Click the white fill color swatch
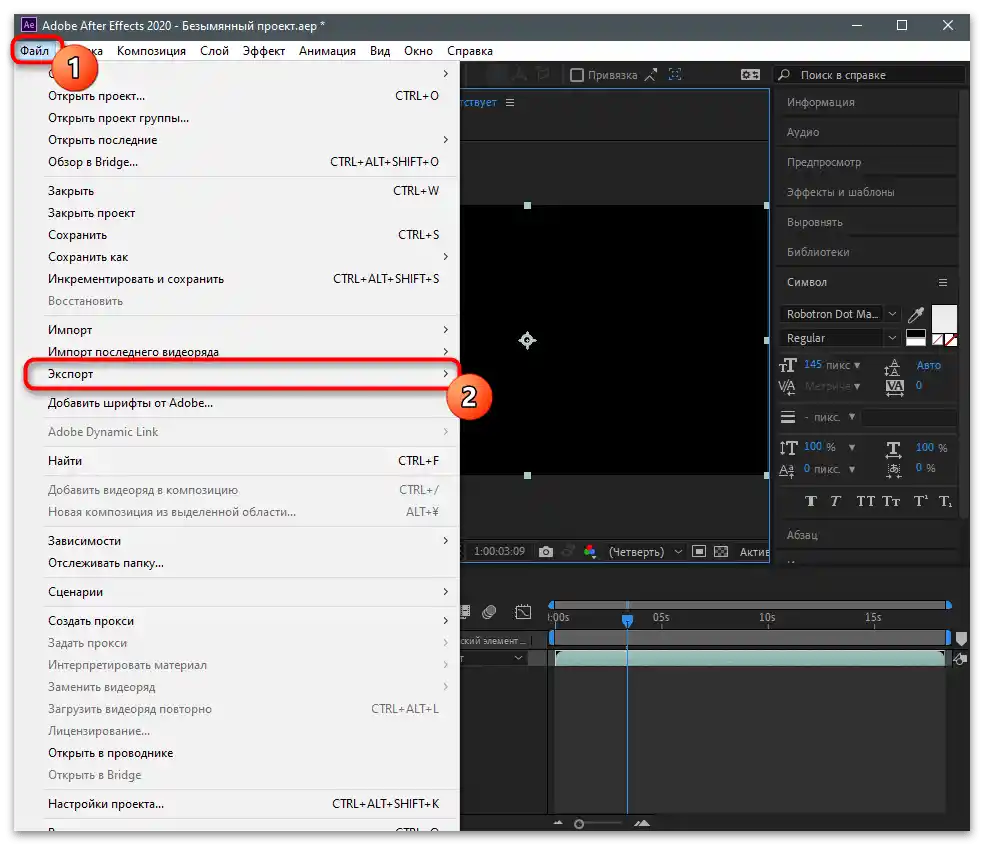984x845 pixels. [x=943, y=317]
